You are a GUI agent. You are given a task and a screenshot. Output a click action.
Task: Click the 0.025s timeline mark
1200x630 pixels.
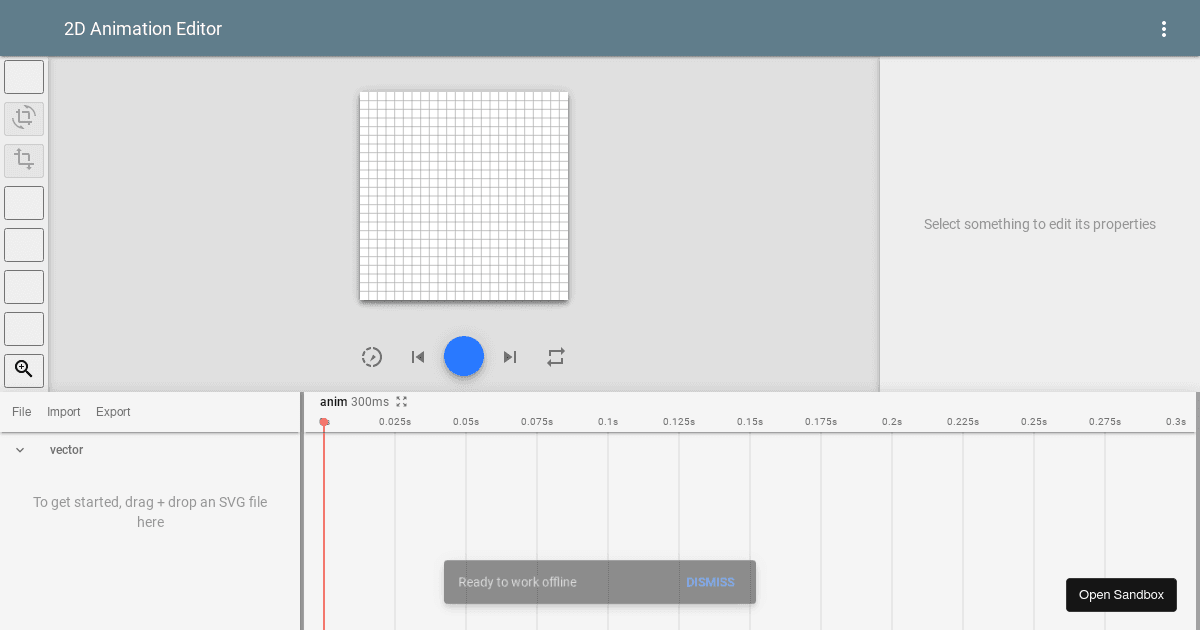click(x=395, y=422)
